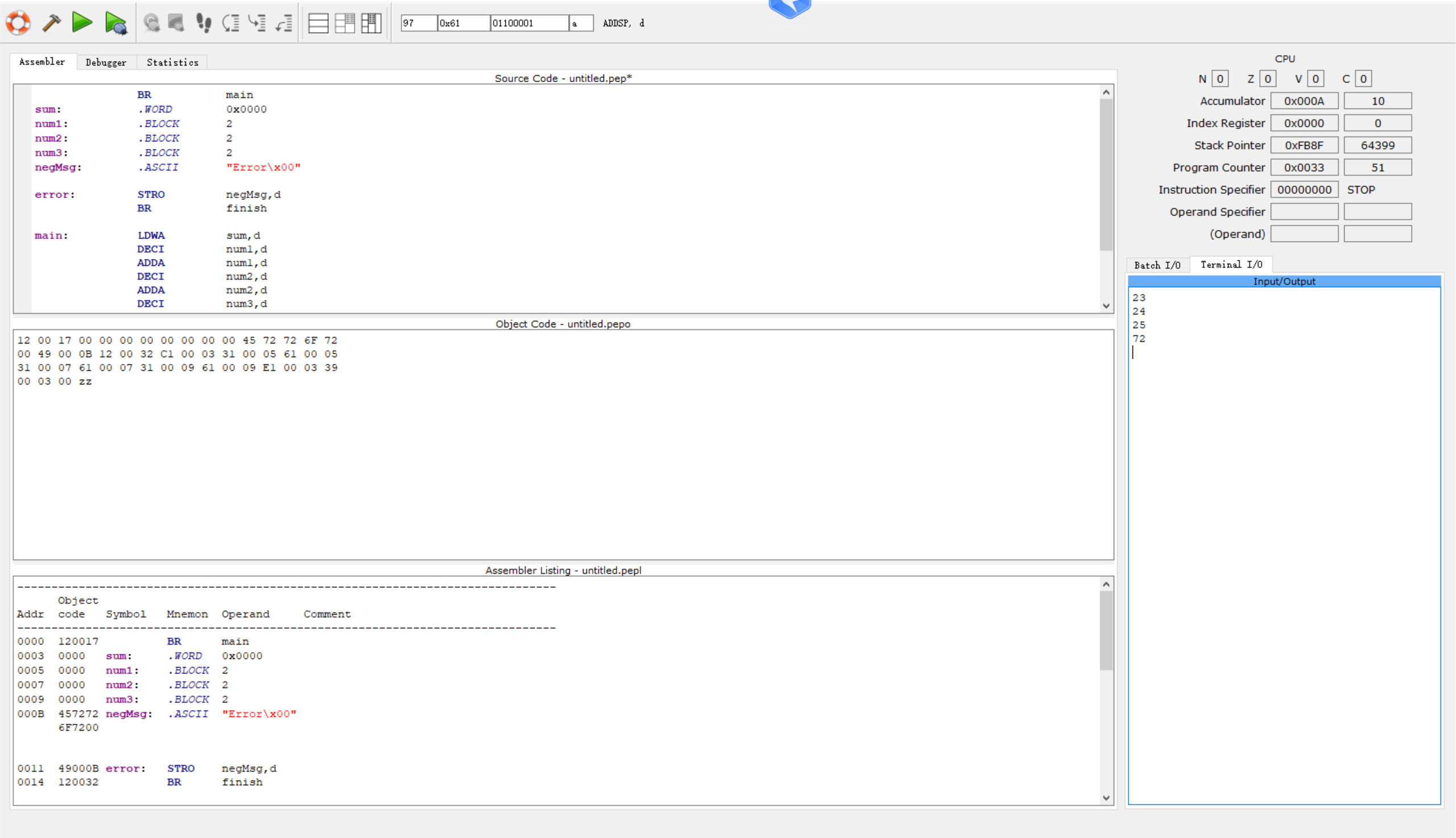Open help via the lifebuoy icon

click(18, 23)
